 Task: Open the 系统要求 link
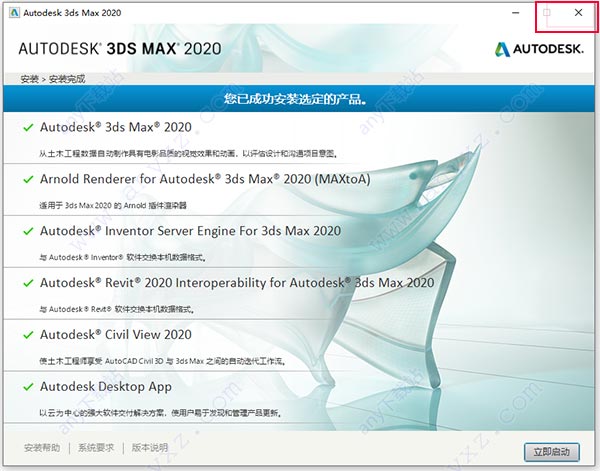coord(96,447)
